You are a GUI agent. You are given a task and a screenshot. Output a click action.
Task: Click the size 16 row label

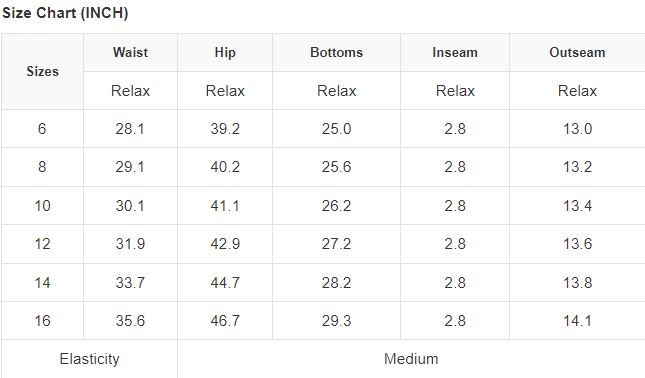(42, 321)
